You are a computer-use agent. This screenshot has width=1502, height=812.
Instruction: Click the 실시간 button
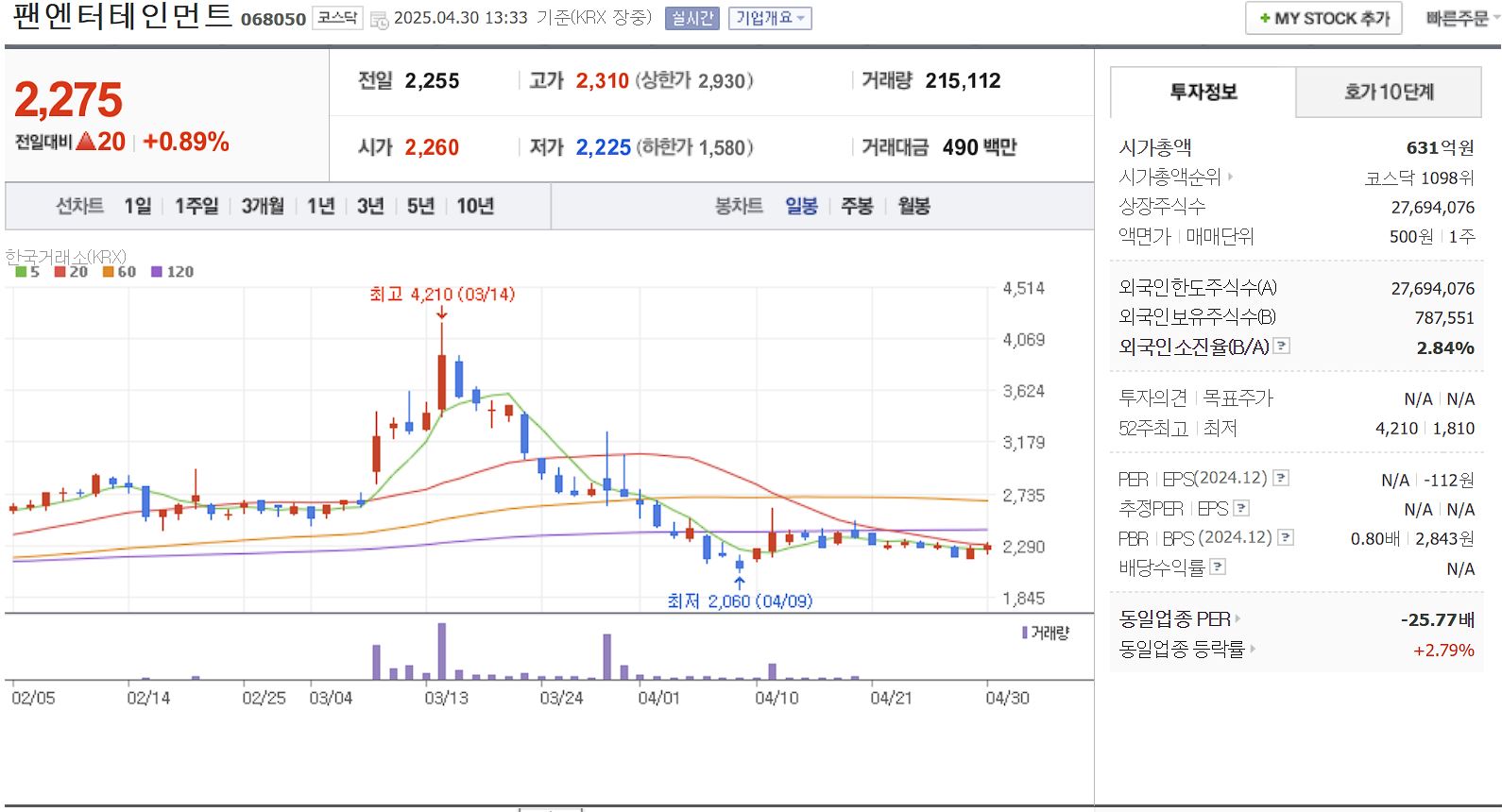692,18
